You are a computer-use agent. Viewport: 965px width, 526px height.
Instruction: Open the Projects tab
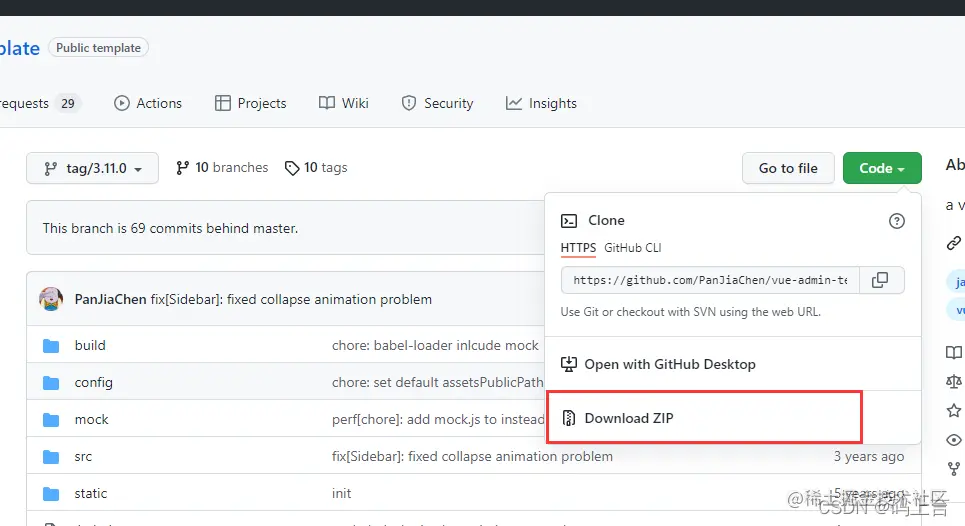click(250, 103)
